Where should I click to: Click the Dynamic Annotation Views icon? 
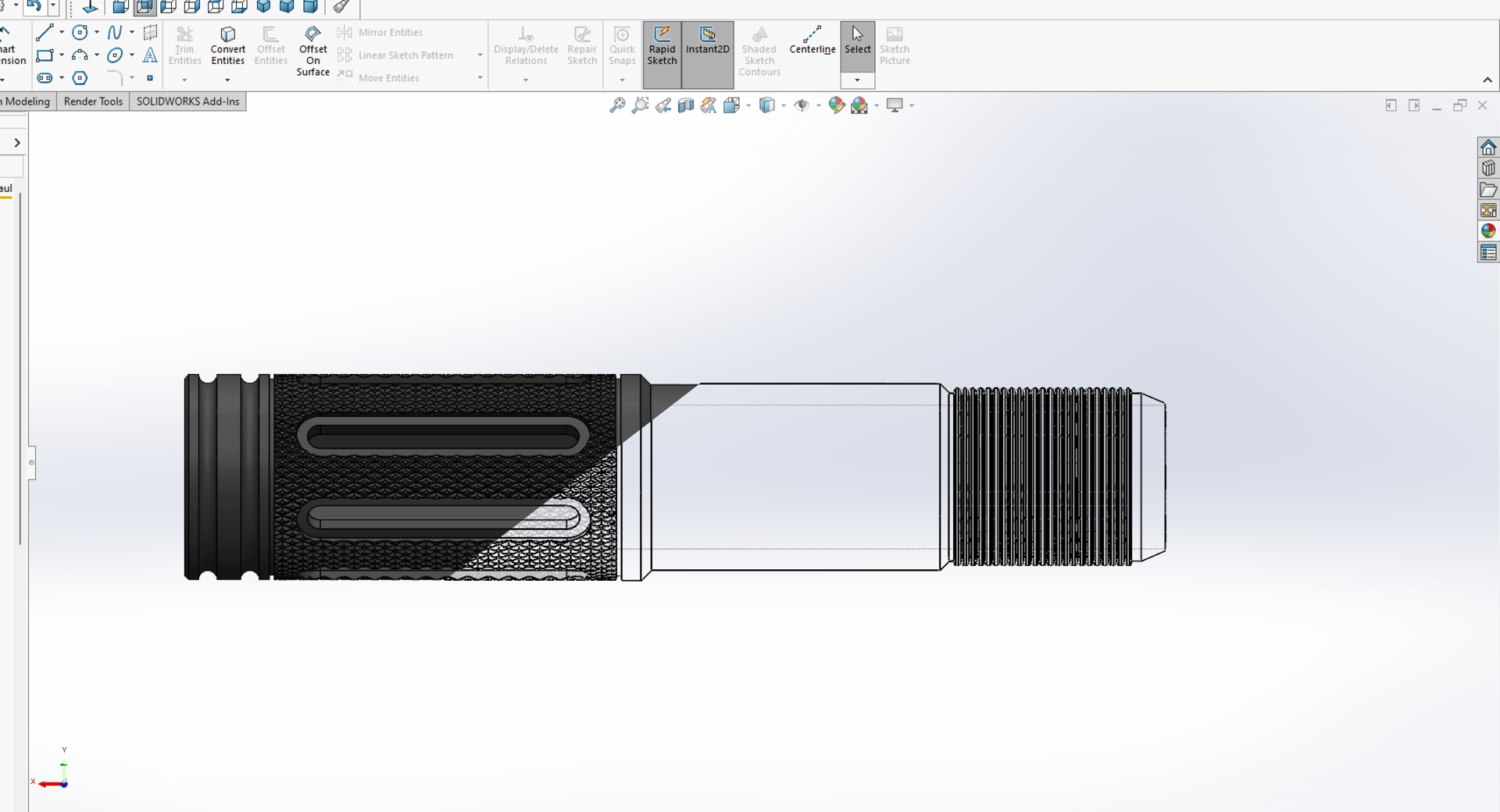709,105
